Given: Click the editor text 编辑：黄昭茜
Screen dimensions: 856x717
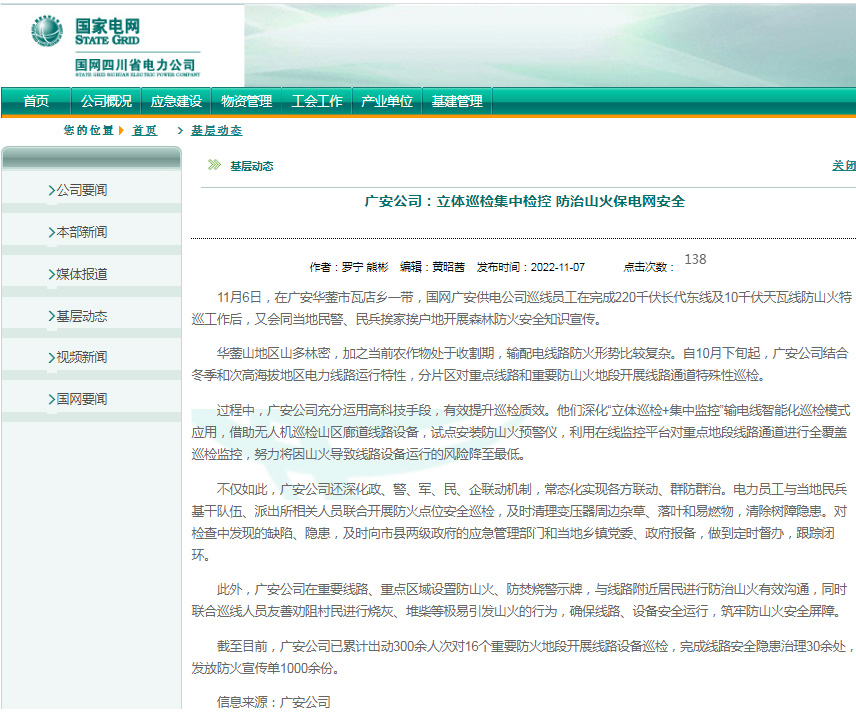Looking at the screenshot, I should coord(432,267).
